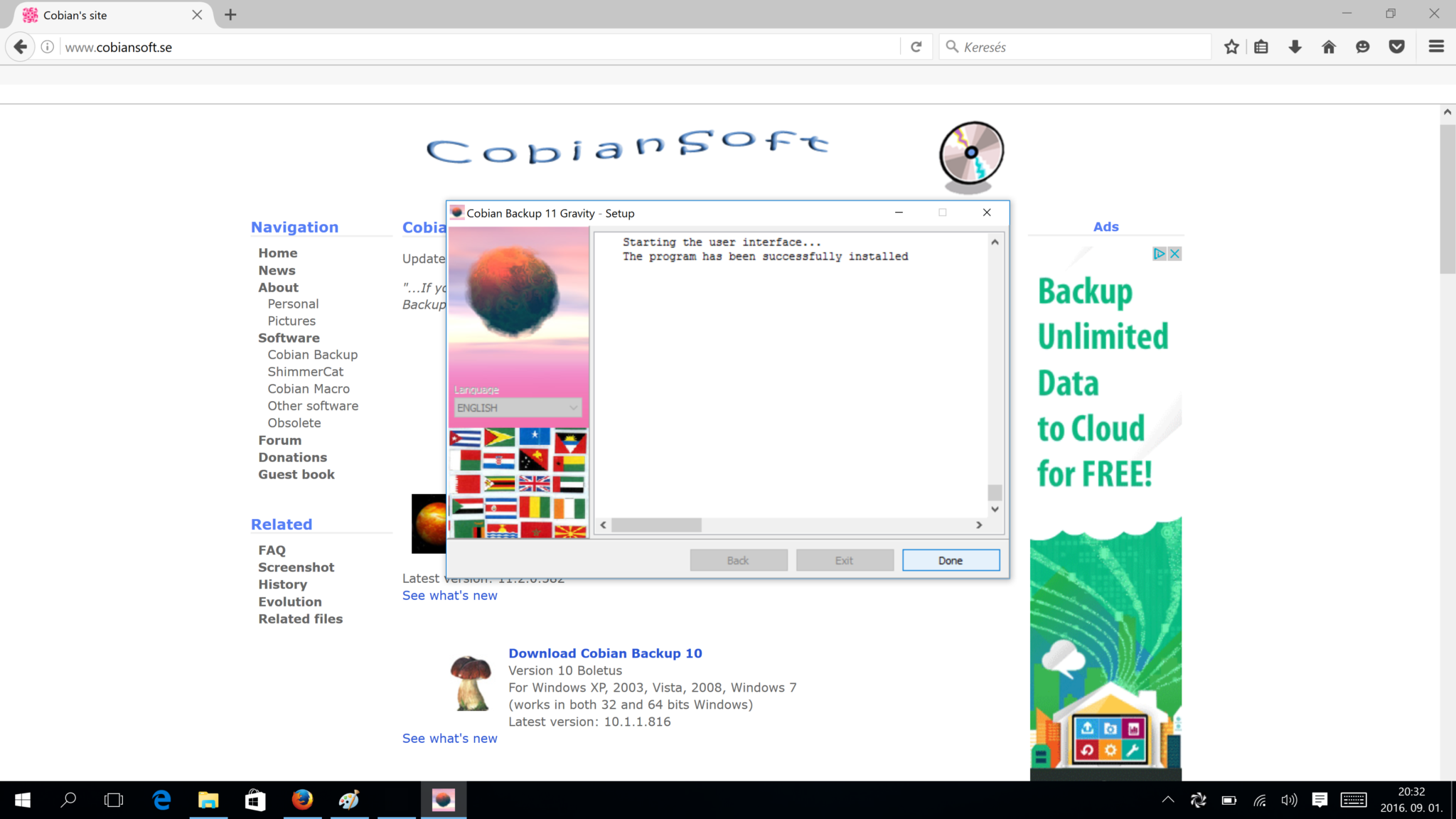Viewport: 1456px width, 819px height.
Task: Click the Cobian Backup setup icon on taskbar
Action: (443, 799)
